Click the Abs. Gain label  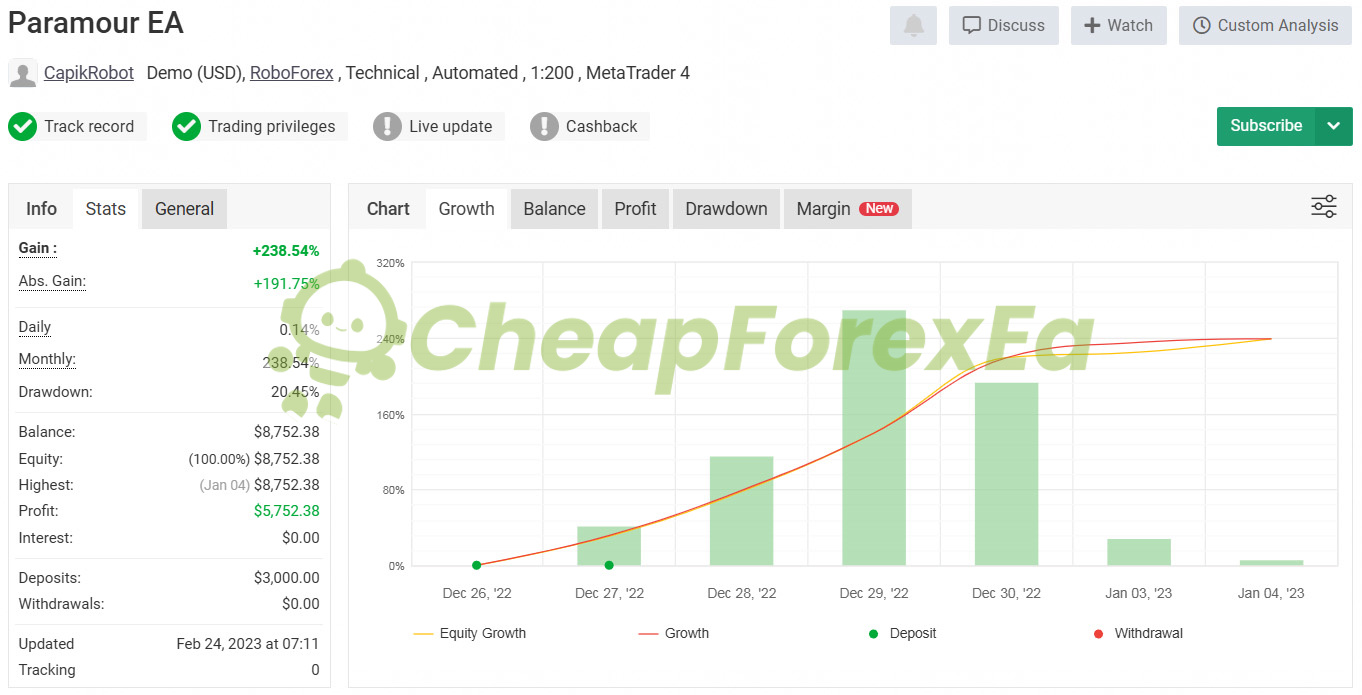(x=52, y=281)
